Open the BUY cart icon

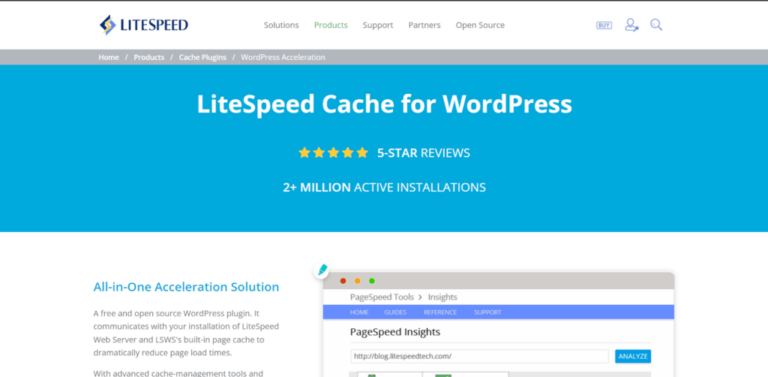[604, 25]
